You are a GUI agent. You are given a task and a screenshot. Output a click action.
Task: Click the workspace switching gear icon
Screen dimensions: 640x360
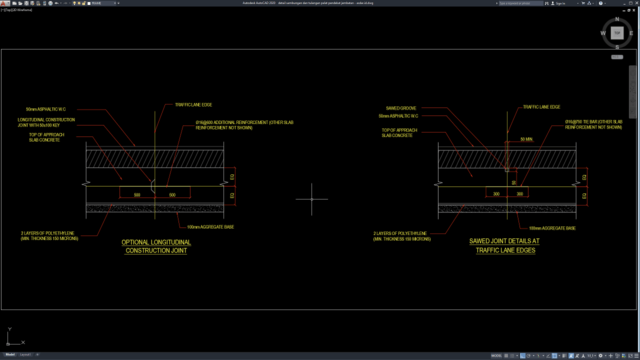[600, 356]
